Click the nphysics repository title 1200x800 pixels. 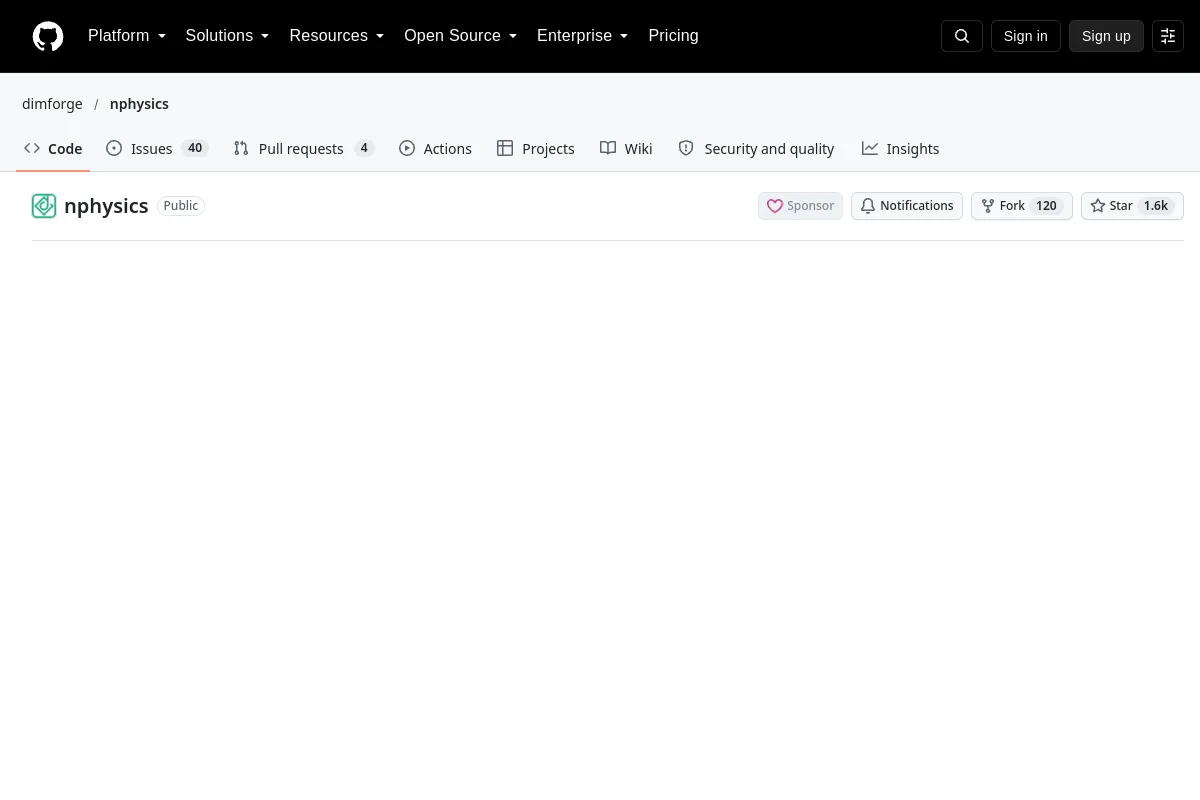point(106,206)
